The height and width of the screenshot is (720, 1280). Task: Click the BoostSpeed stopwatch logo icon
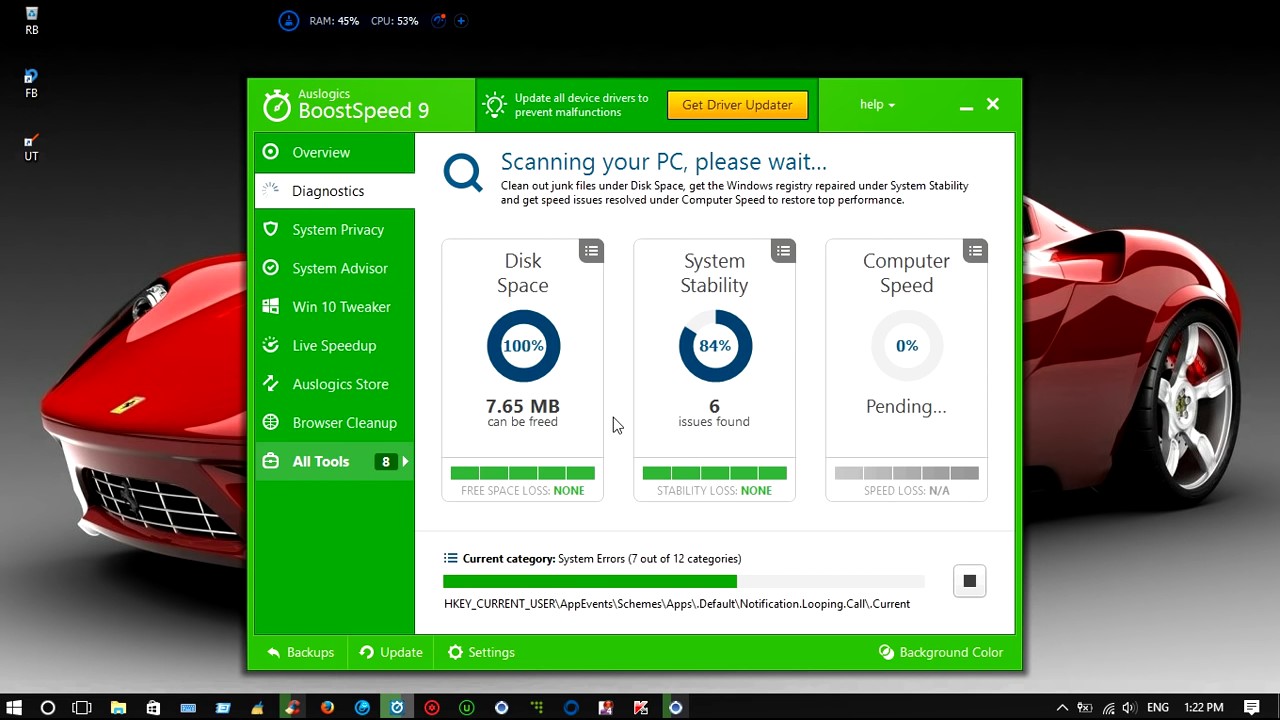pos(277,105)
